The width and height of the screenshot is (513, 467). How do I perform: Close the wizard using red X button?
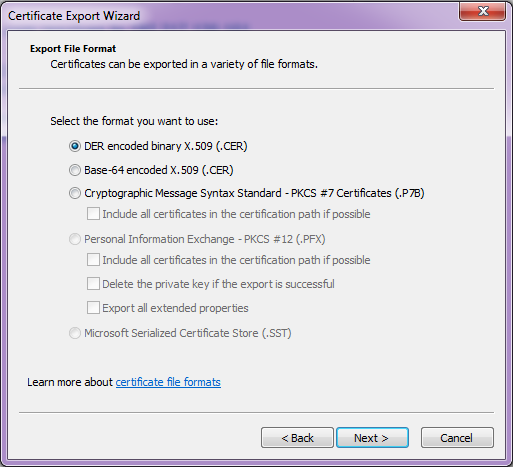[x=482, y=11]
